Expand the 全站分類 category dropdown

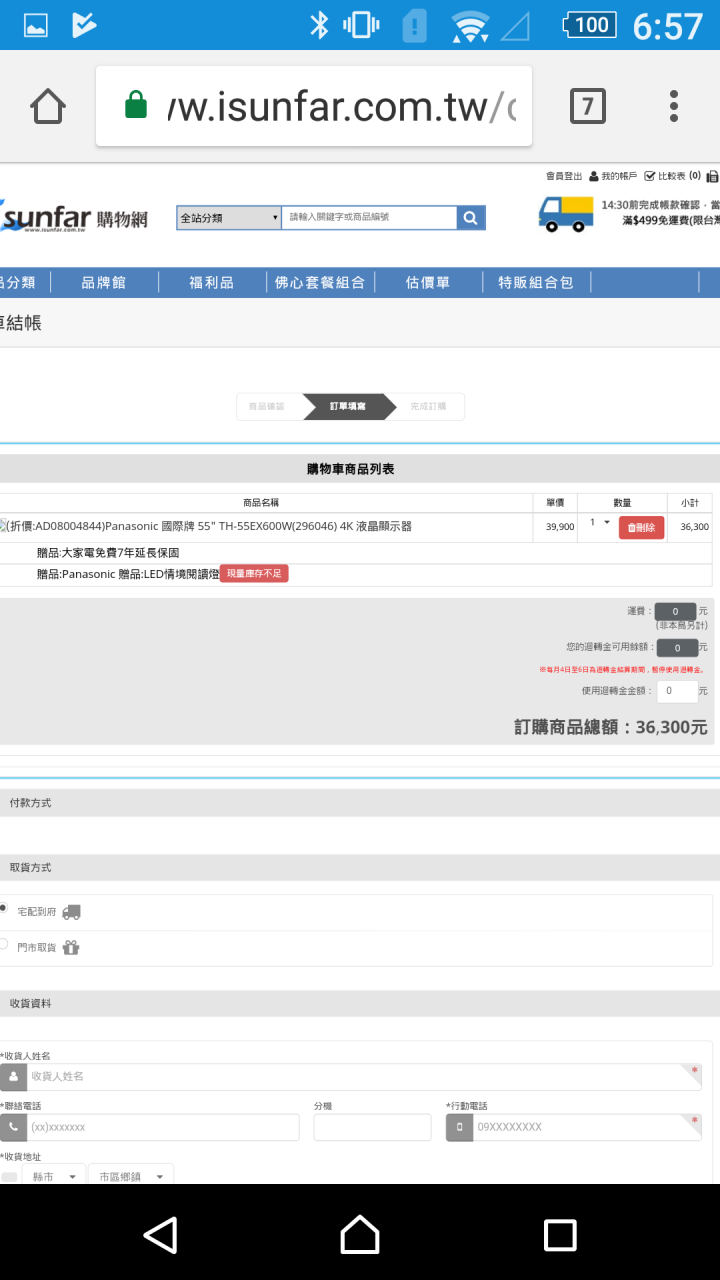pyautogui.click(x=229, y=217)
